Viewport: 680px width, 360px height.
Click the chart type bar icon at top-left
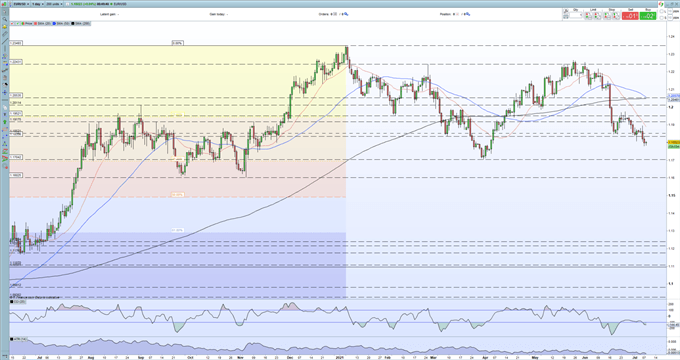[x=3, y=4]
